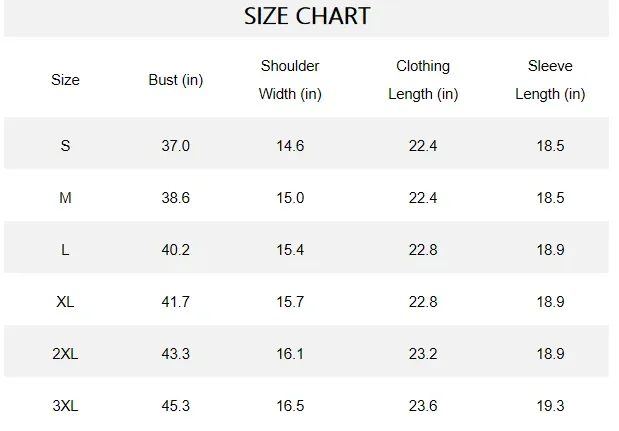Click the L size row label
Image resolution: width=619 pixels, height=431 pixels.
(x=65, y=250)
